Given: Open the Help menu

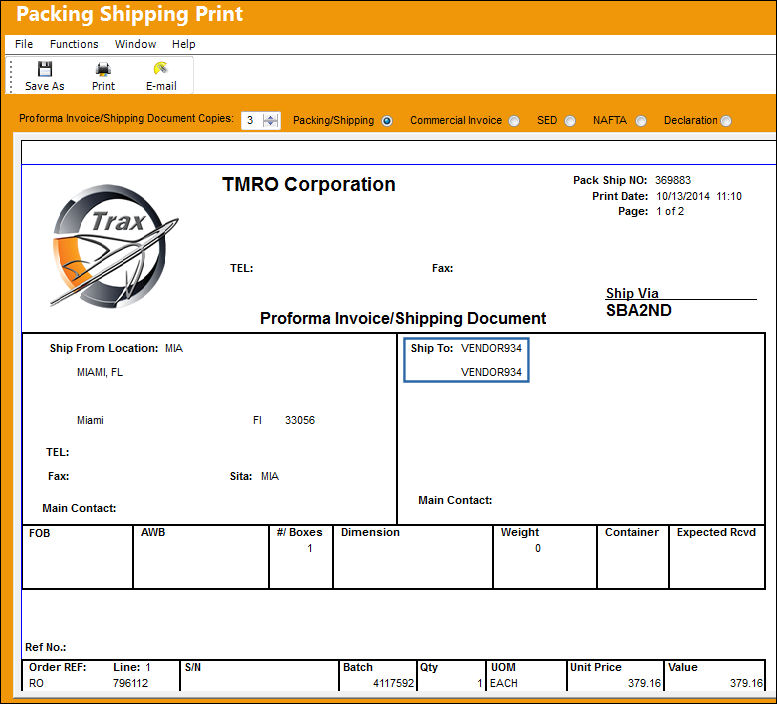Looking at the screenshot, I should tap(183, 44).
